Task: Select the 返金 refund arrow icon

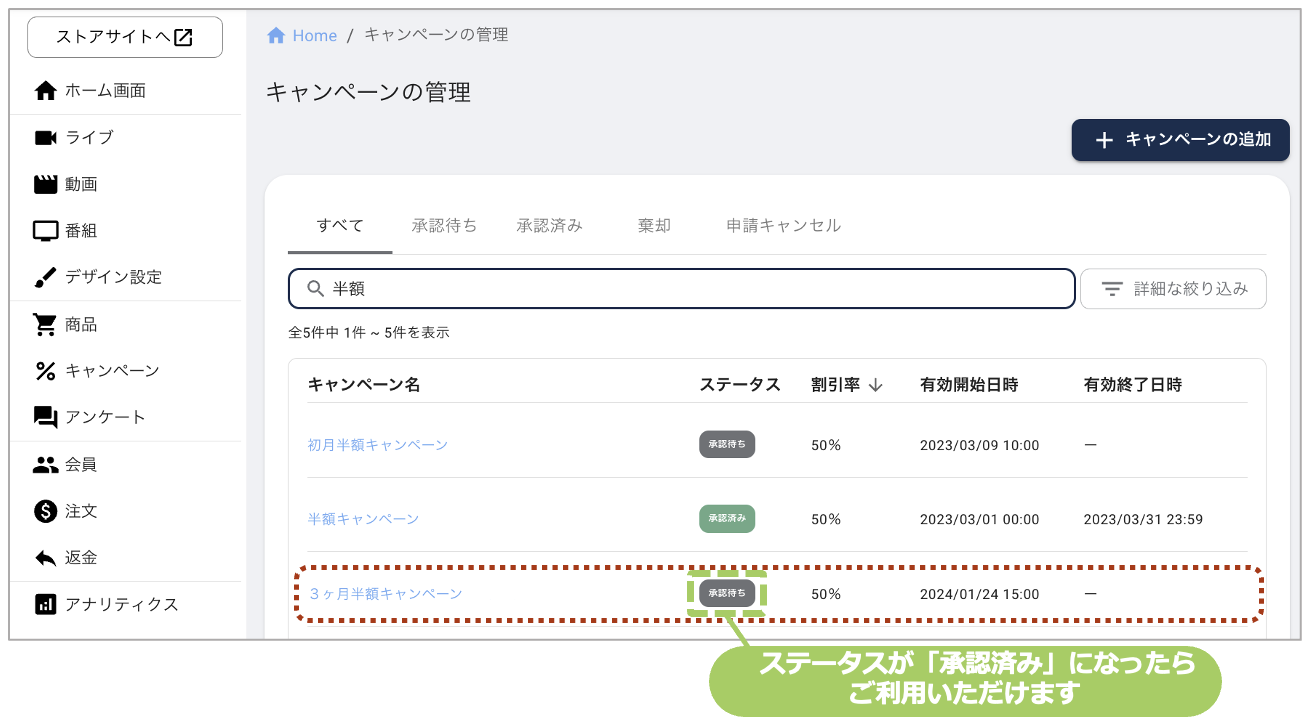Action: coord(45,558)
